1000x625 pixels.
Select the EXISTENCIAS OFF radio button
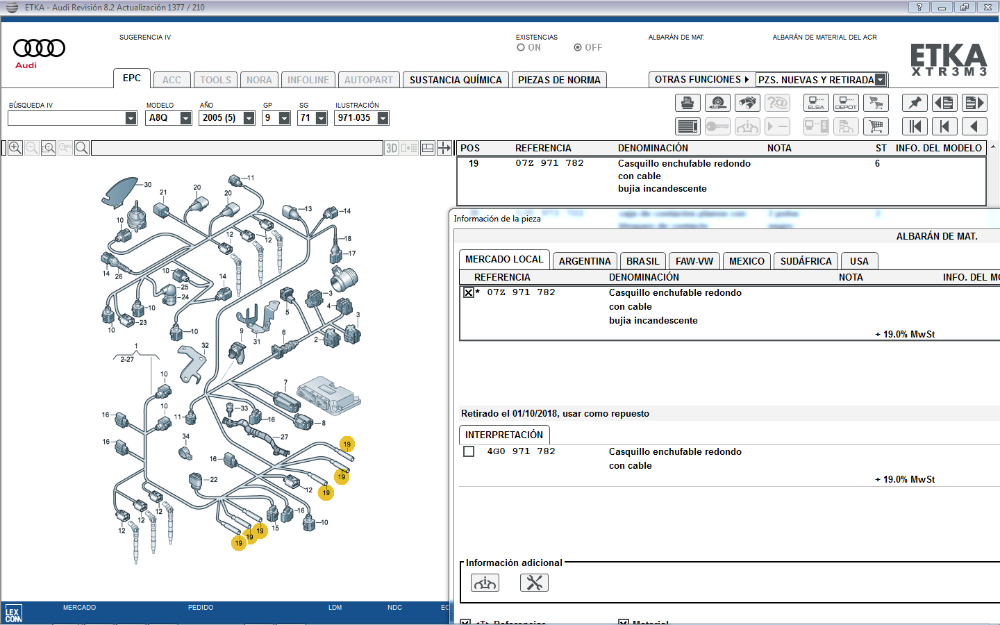pyautogui.click(x=578, y=47)
